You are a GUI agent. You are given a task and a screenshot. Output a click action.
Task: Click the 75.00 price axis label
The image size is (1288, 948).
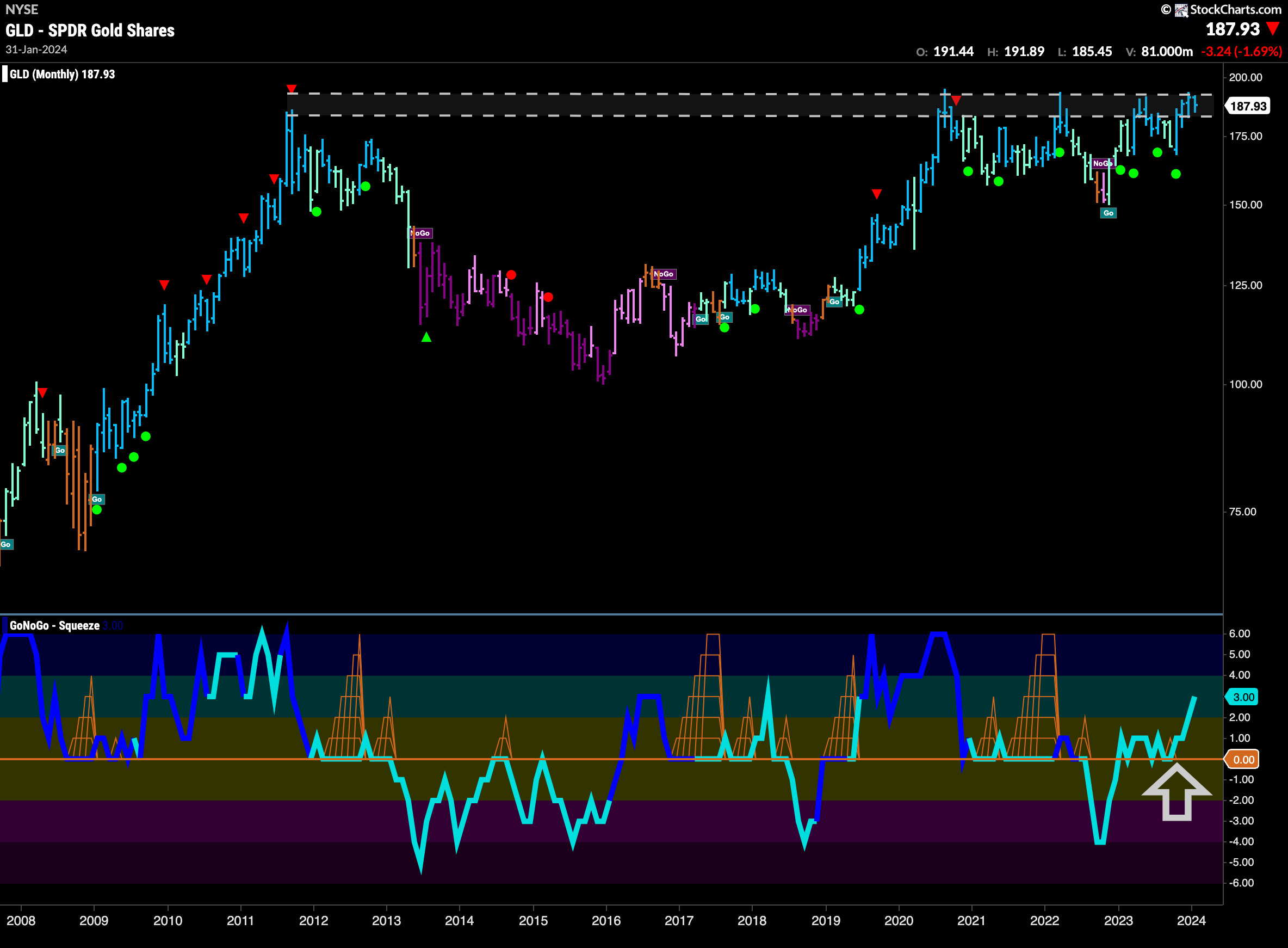point(1243,512)
